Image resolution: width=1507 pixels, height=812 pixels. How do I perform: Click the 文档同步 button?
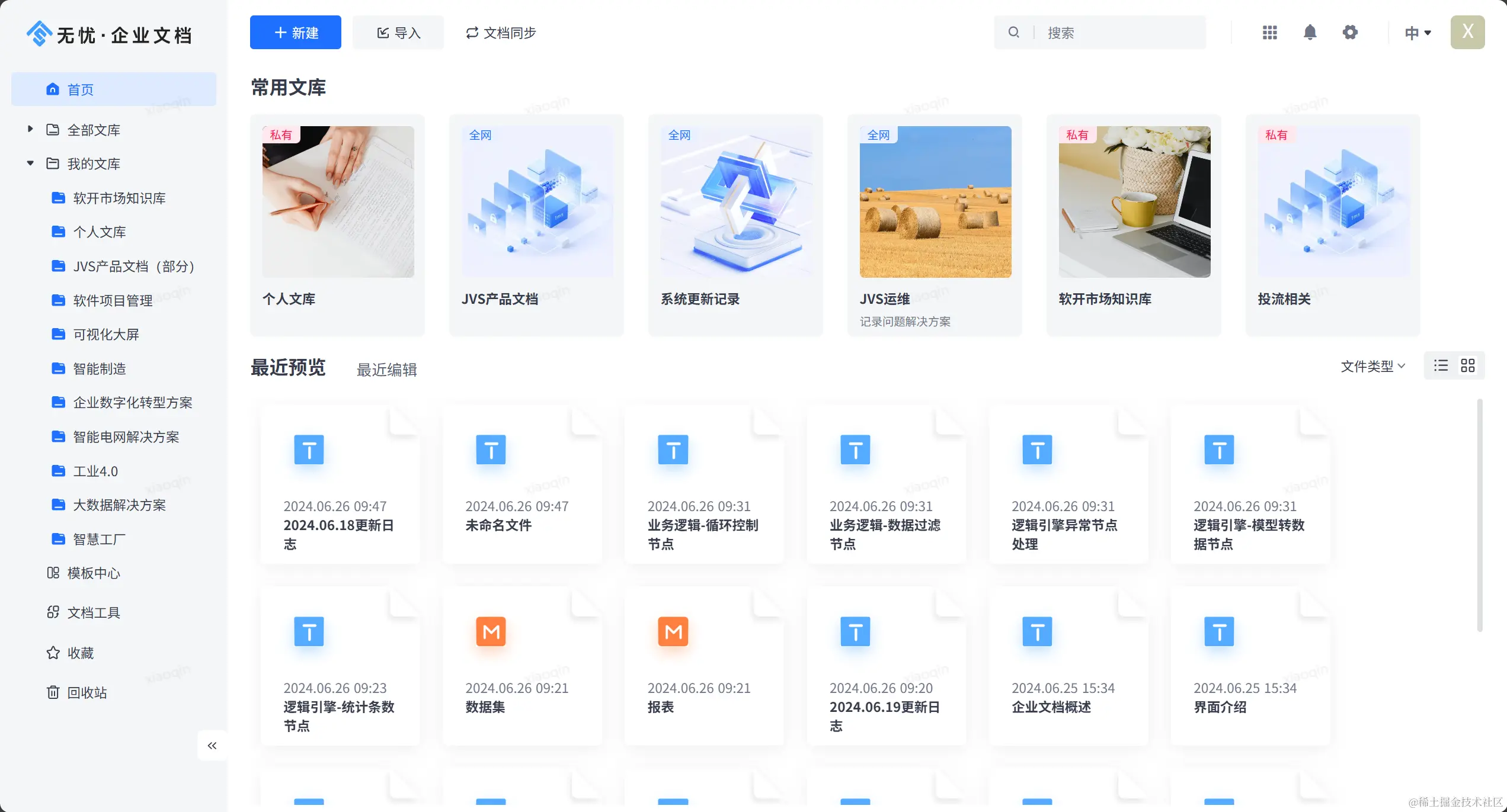coord(501,33)
